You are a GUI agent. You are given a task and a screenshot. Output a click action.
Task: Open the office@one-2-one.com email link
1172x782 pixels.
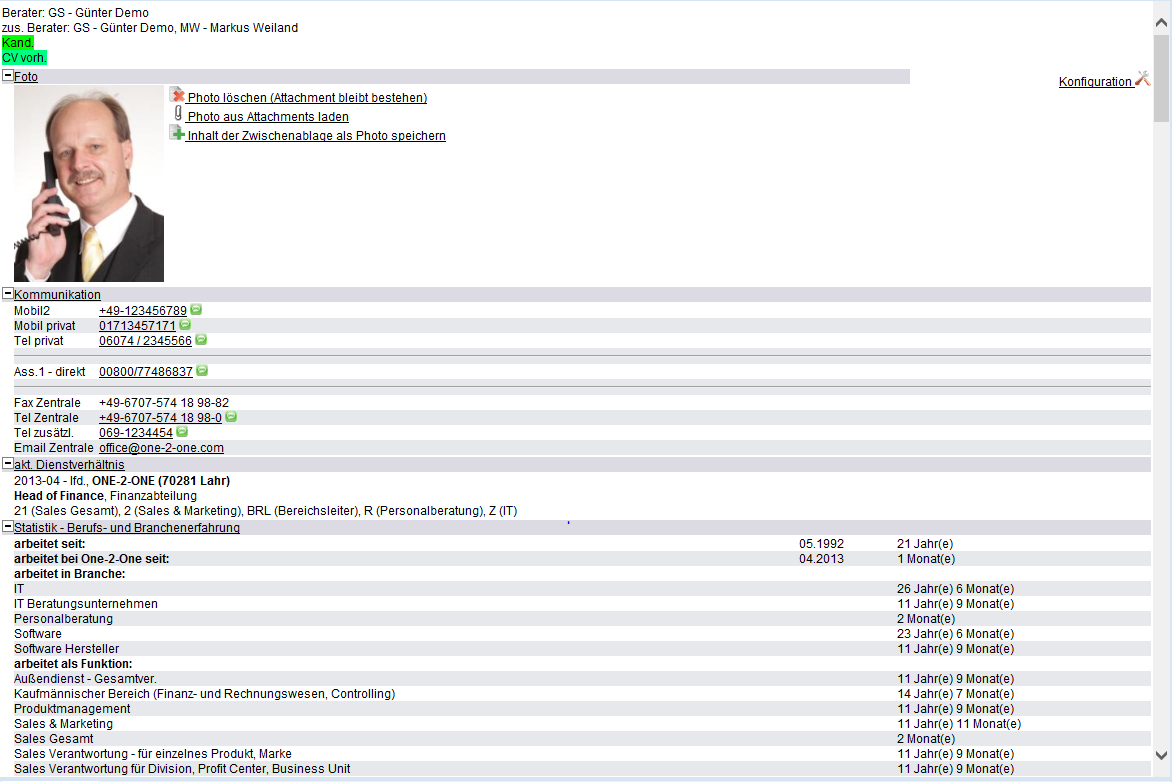[161, 448]
